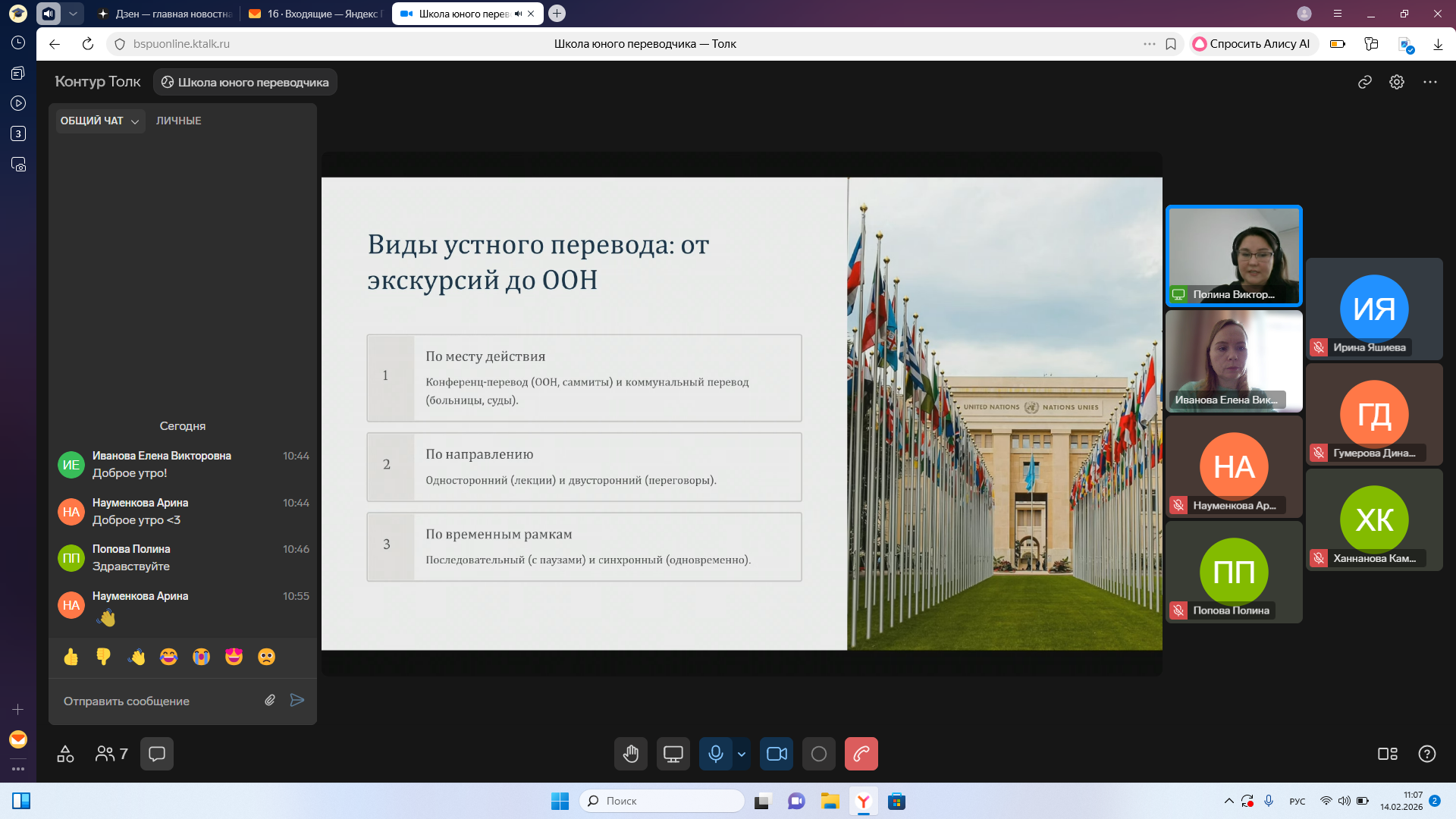Mute the microphone
This screenshot has height=819, width=1456.
pos(715,754)
